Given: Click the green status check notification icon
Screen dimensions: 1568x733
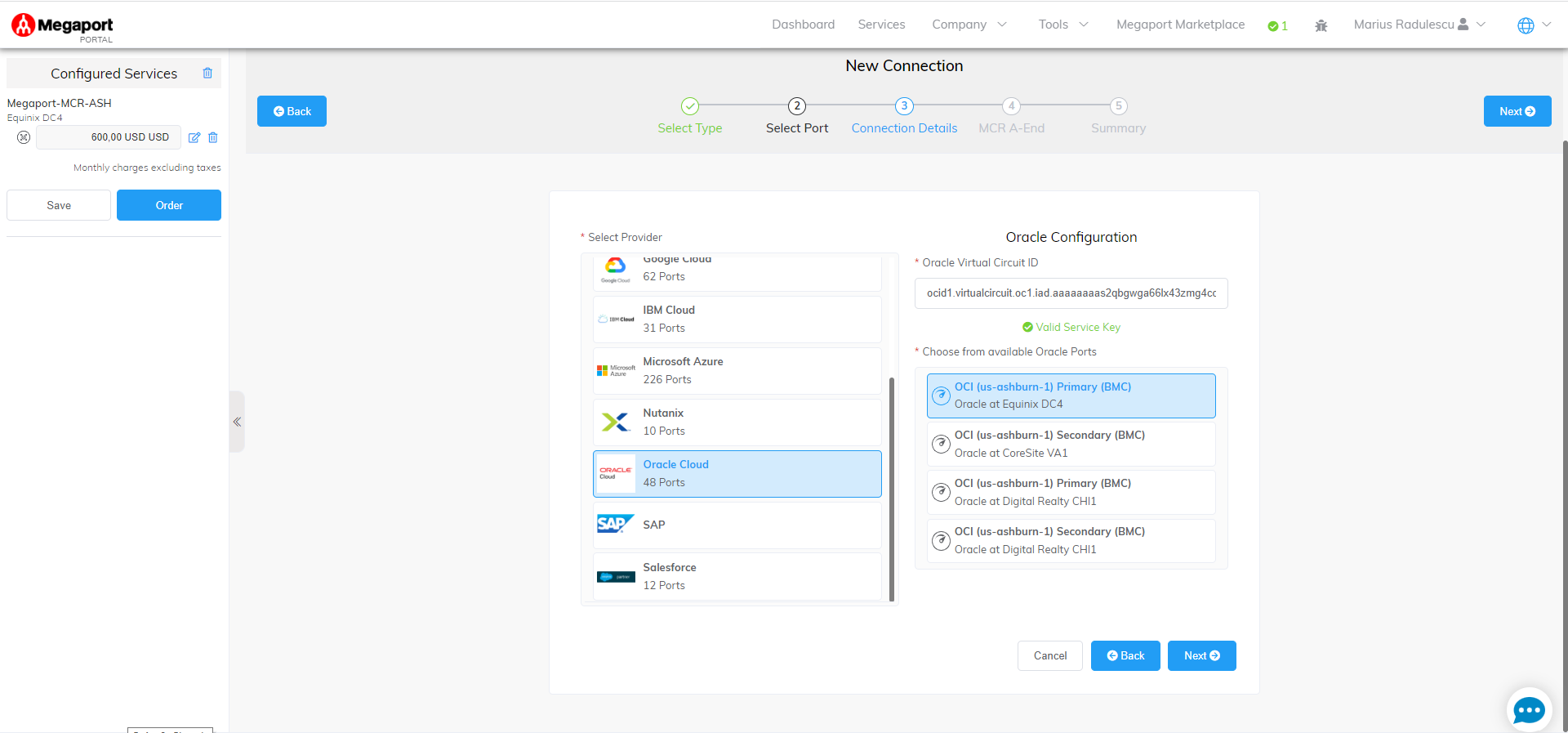Looking at the screenshot, I should tap(1277, 25).
